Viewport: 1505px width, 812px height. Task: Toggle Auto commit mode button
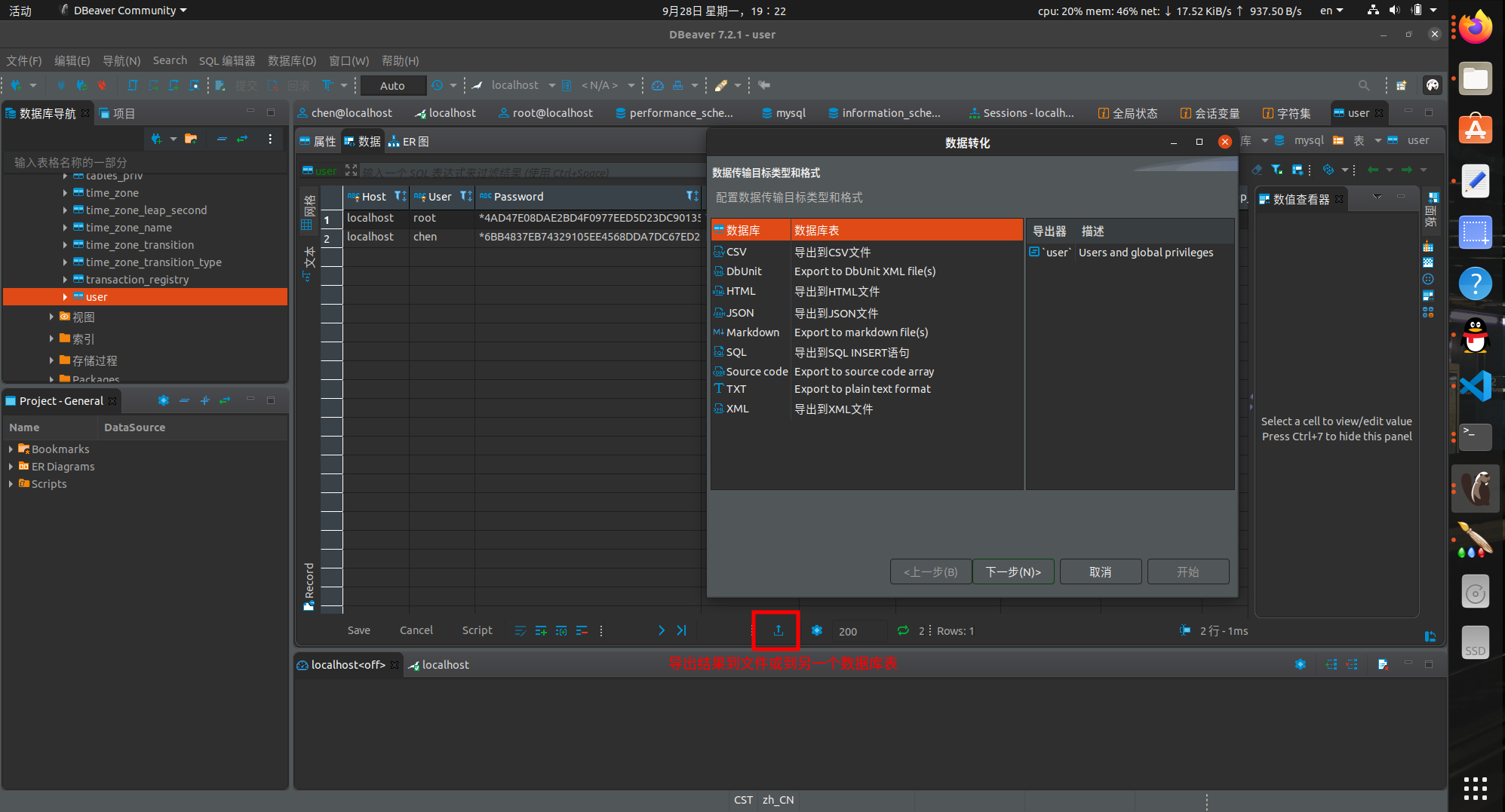click(x=392, y=85)
